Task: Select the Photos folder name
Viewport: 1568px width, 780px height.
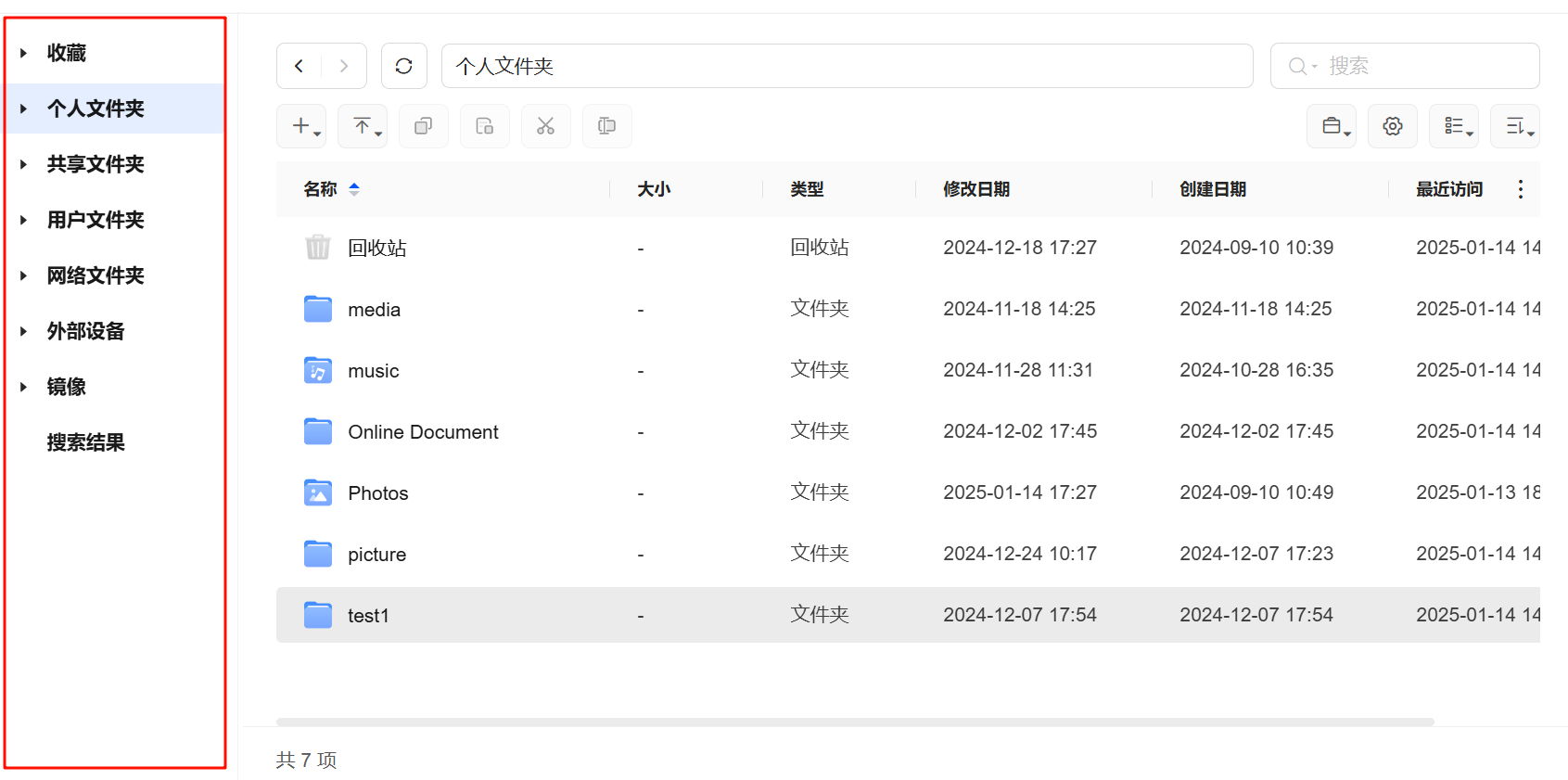Action: [378, 493]
